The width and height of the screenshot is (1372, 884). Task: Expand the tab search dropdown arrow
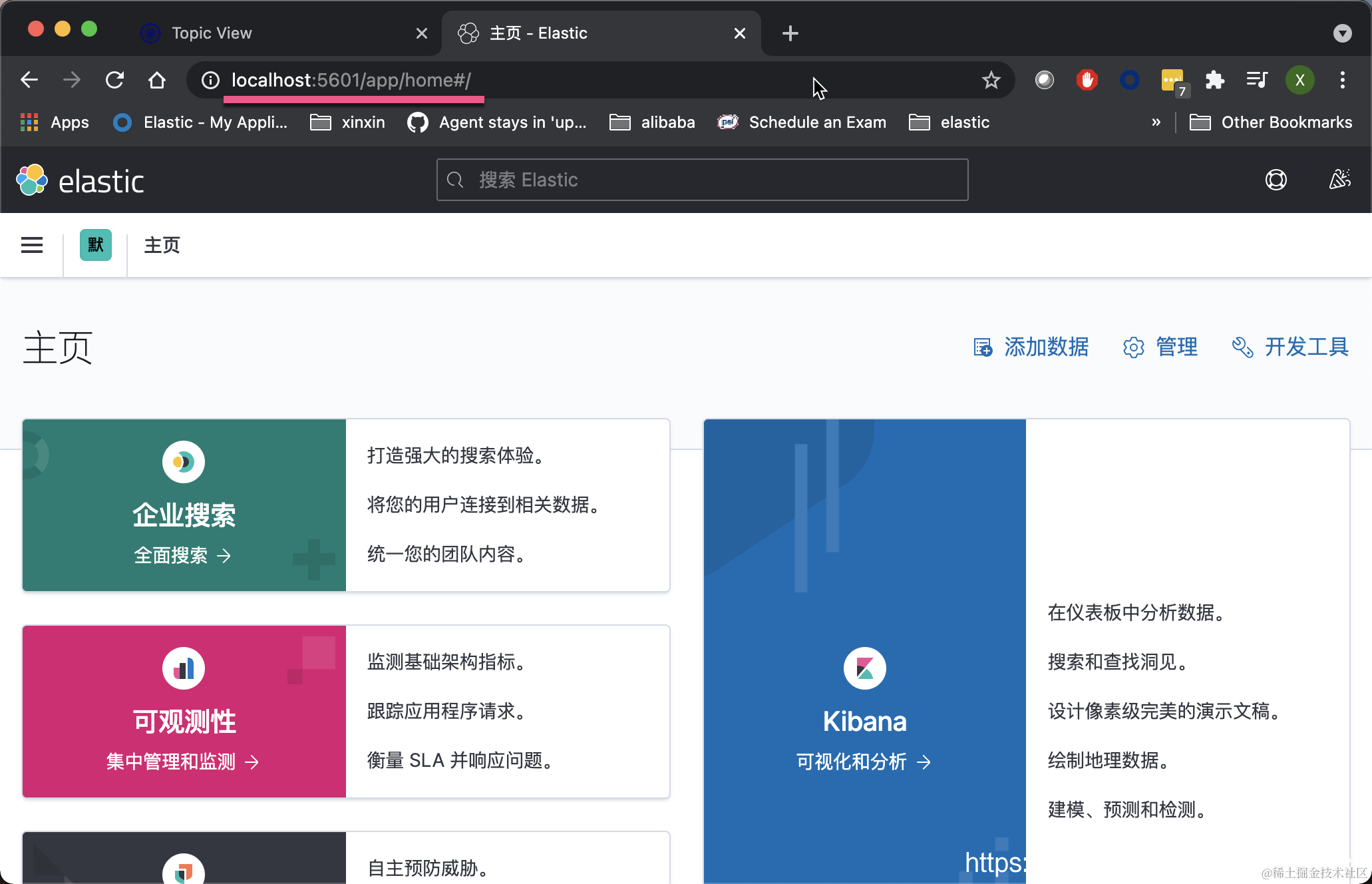[1342, 33]
